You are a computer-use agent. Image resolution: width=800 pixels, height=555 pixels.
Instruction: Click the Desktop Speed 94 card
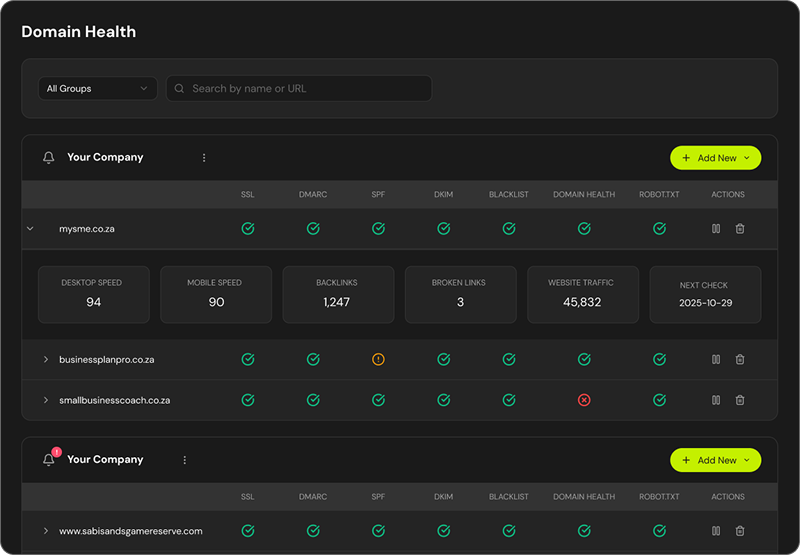pos(94,294)
